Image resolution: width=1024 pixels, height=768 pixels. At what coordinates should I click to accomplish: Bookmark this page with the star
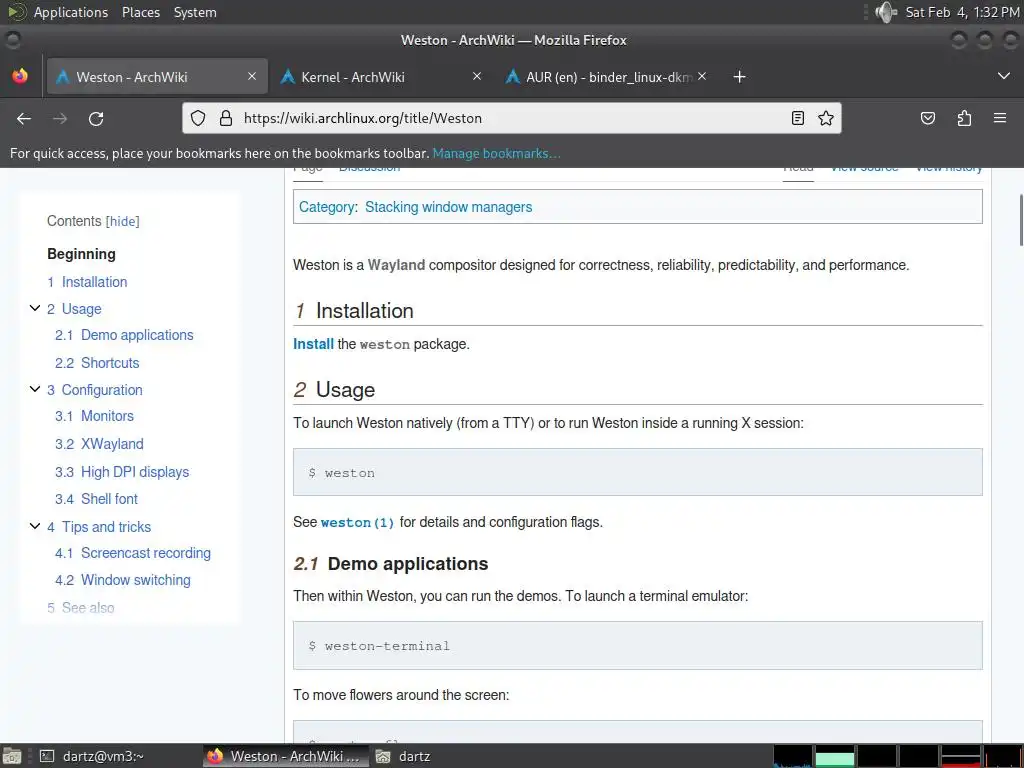pyautogui.click(x=825, y=118)
